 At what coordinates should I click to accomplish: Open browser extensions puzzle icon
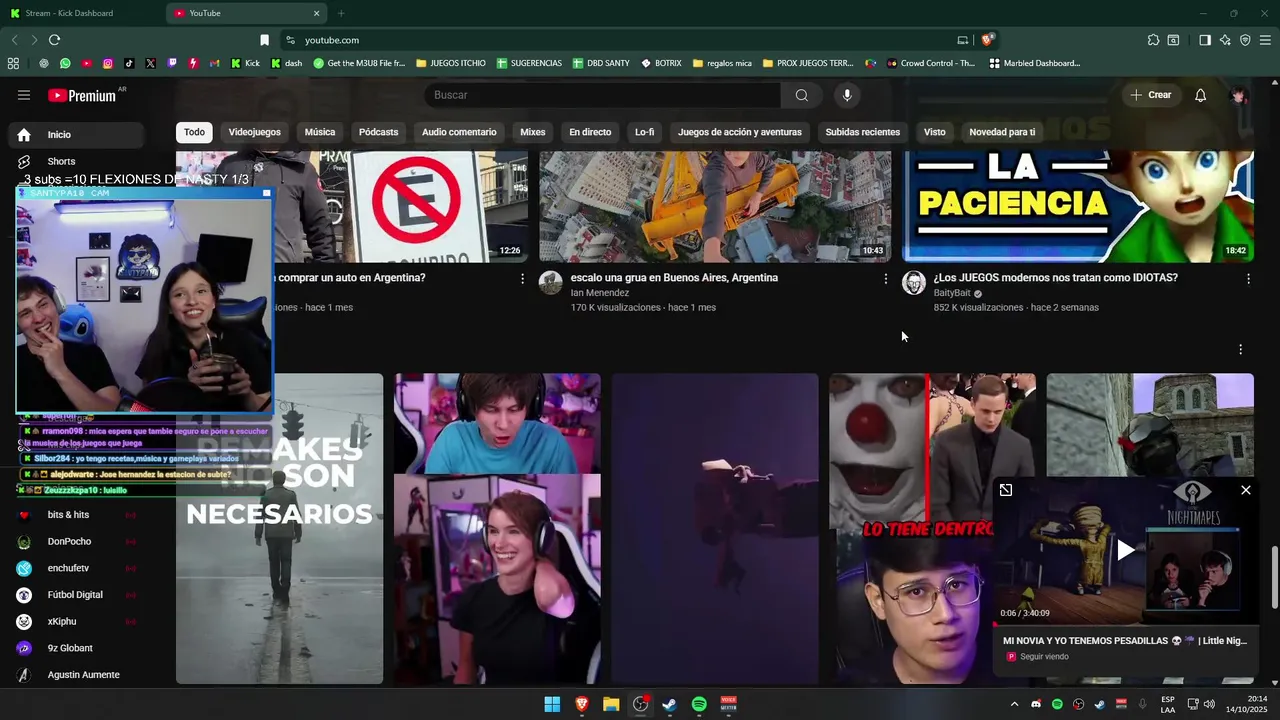(1153, 40)
